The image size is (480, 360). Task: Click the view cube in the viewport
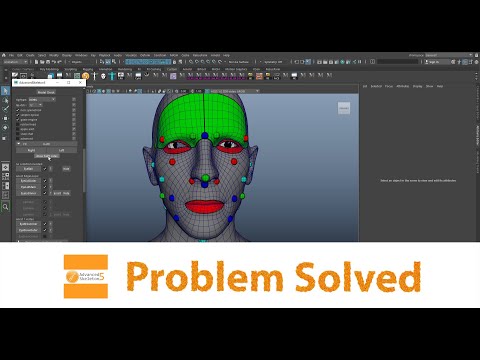tap(344, 108)
